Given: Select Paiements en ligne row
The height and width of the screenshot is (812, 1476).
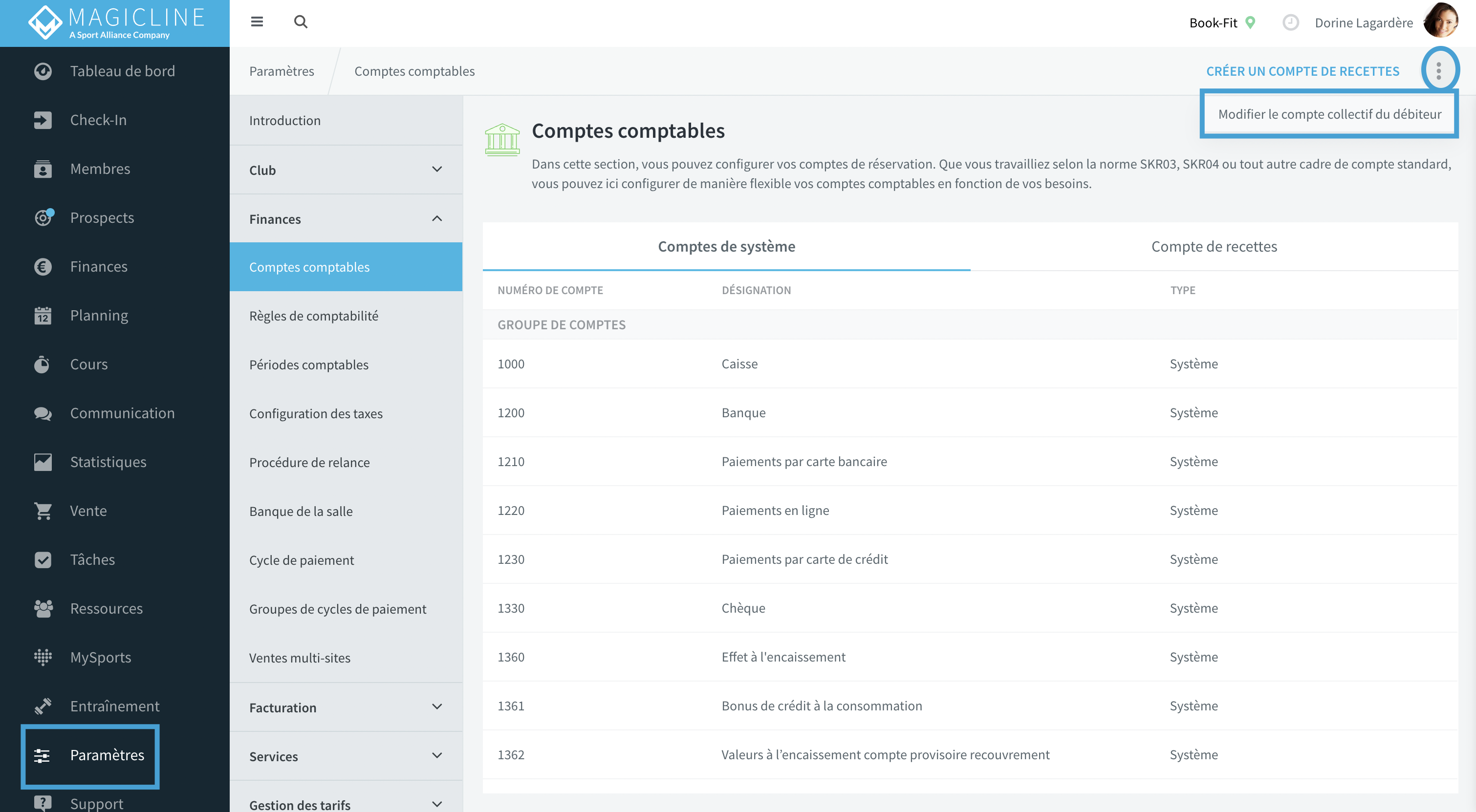Looking at the screenshot, I should pyautogui.click(x=970, y=510).
